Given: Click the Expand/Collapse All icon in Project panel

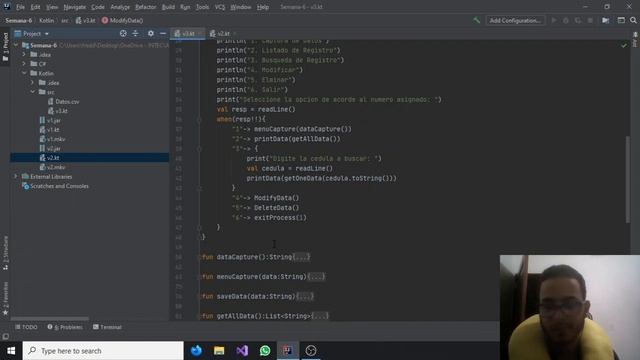Looking at the screenshot, I should click(x=136, y=33).
